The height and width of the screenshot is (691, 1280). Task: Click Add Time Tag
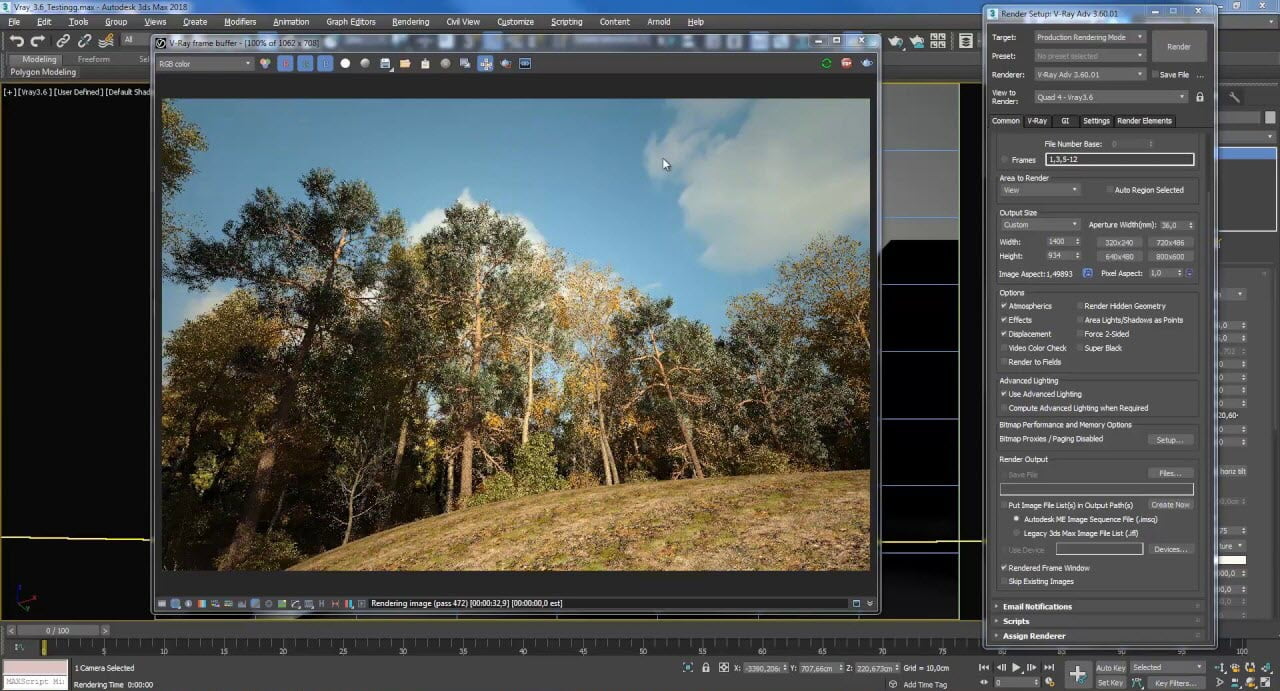point(924,684)
